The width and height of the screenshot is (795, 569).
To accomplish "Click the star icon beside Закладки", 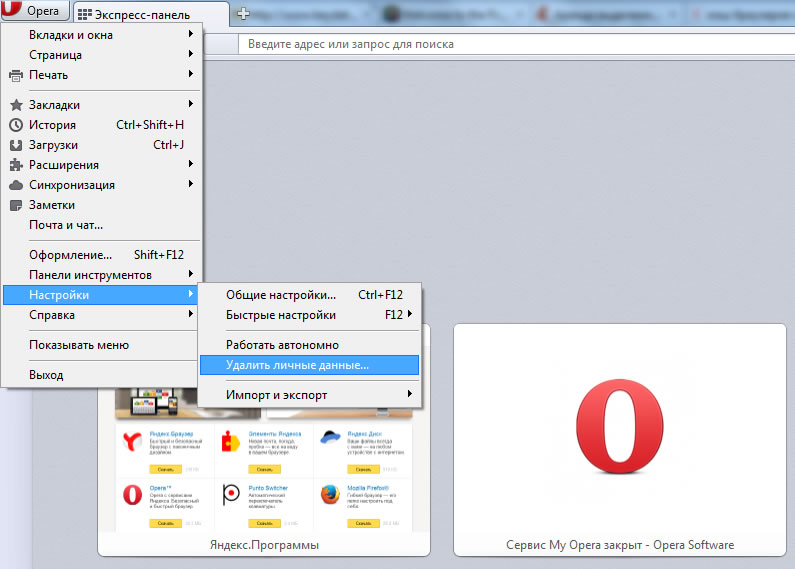I will click(16, 105).
